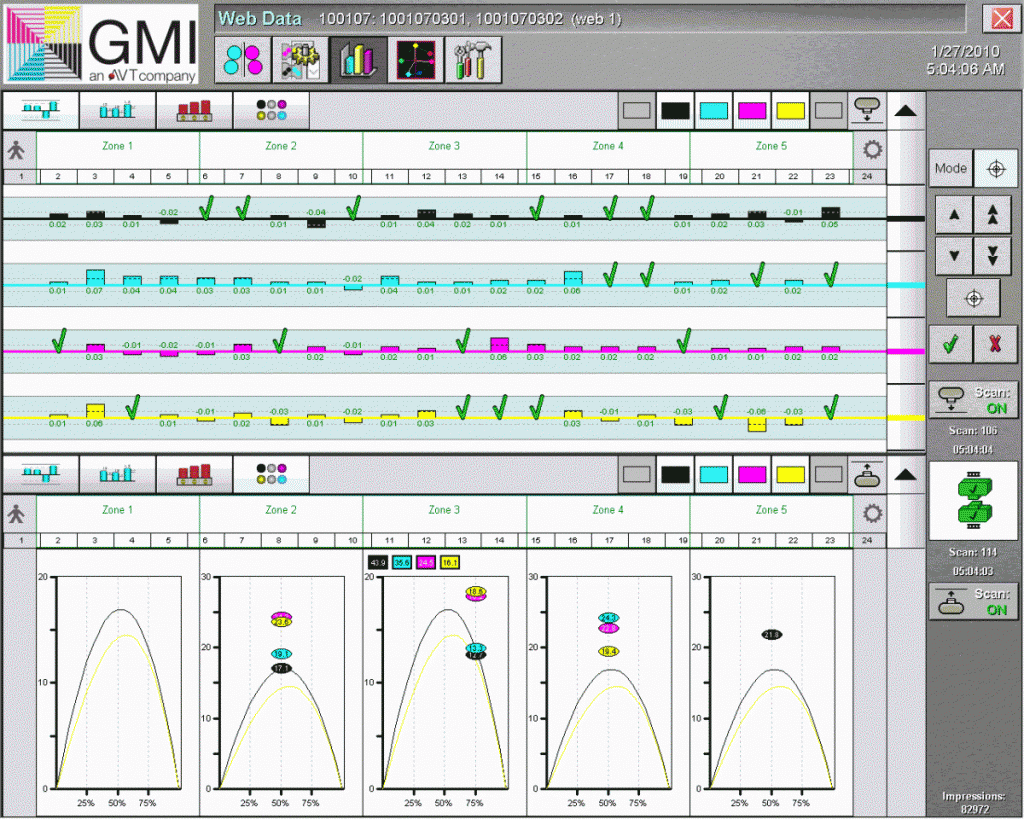Click the person icon in upper panel

coord(17,151)
